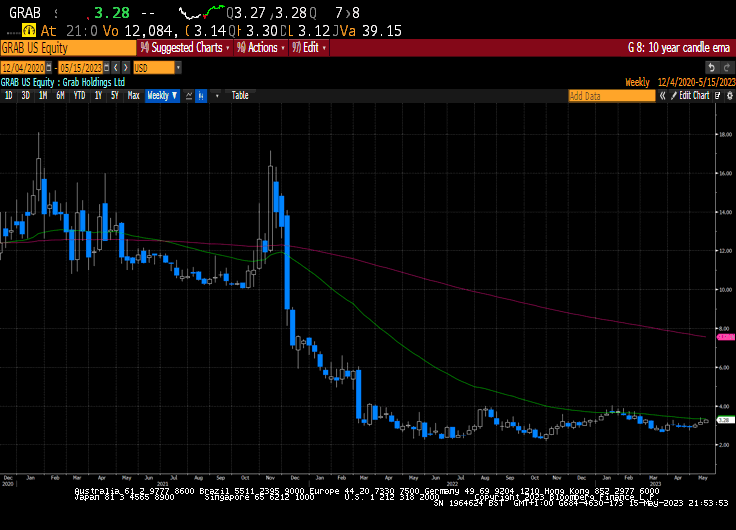
Task: Shift date range backward with left arrow
Action: (116, 68)
